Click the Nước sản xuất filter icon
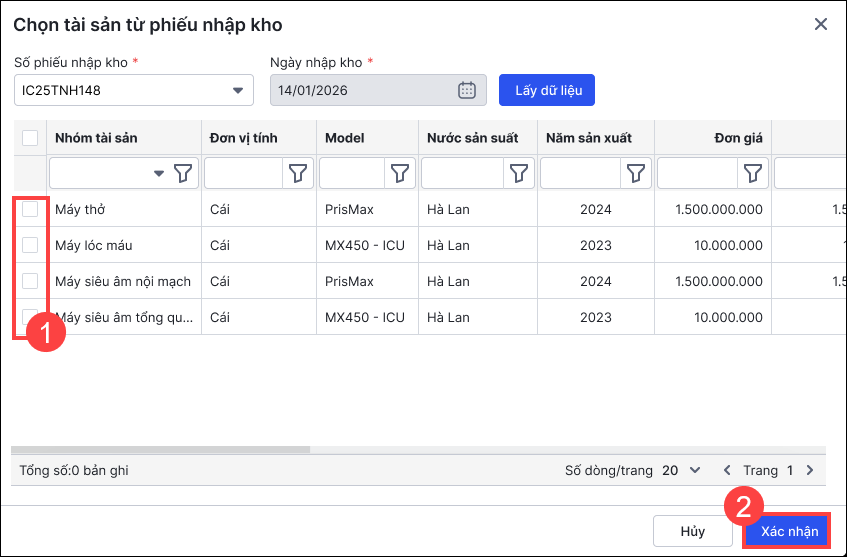 point(518,174)
